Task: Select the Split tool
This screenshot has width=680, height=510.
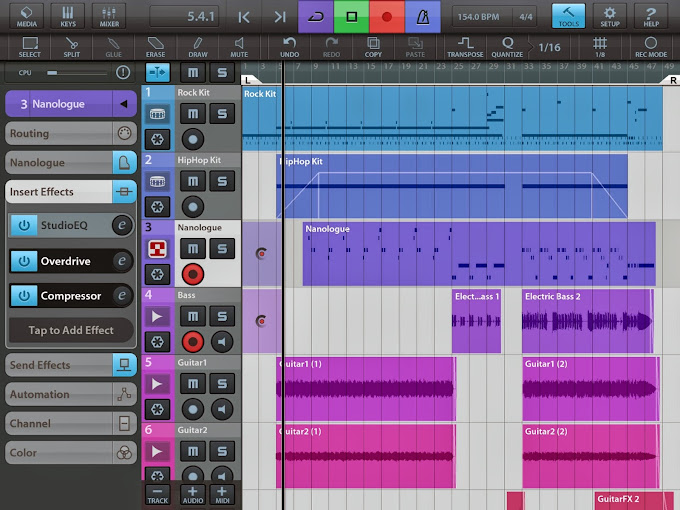Action: pyautogui.click(x=72, y=47)
